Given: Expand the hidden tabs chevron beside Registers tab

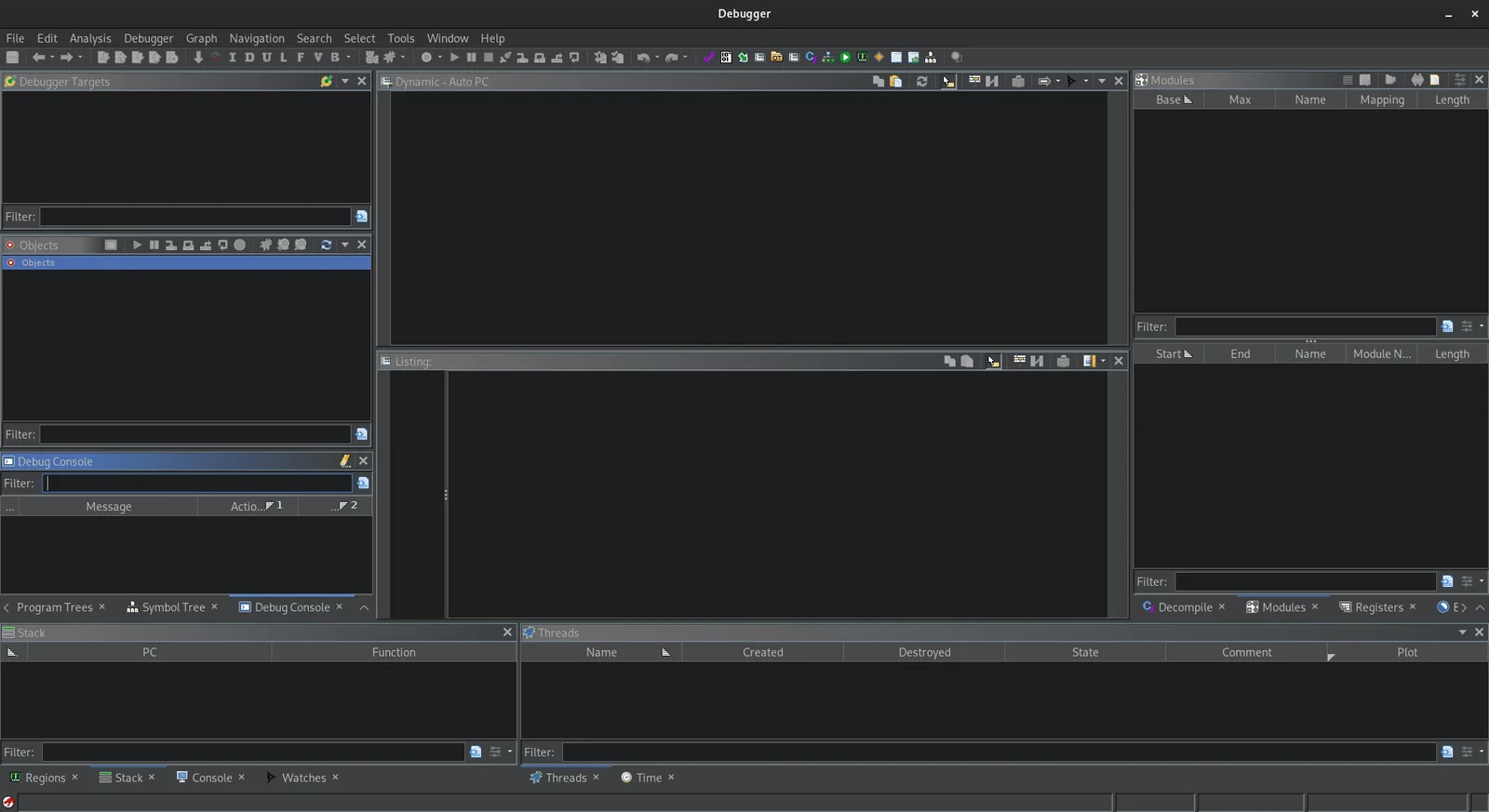Looking at the screenshot, I should tap(1464, 607).
